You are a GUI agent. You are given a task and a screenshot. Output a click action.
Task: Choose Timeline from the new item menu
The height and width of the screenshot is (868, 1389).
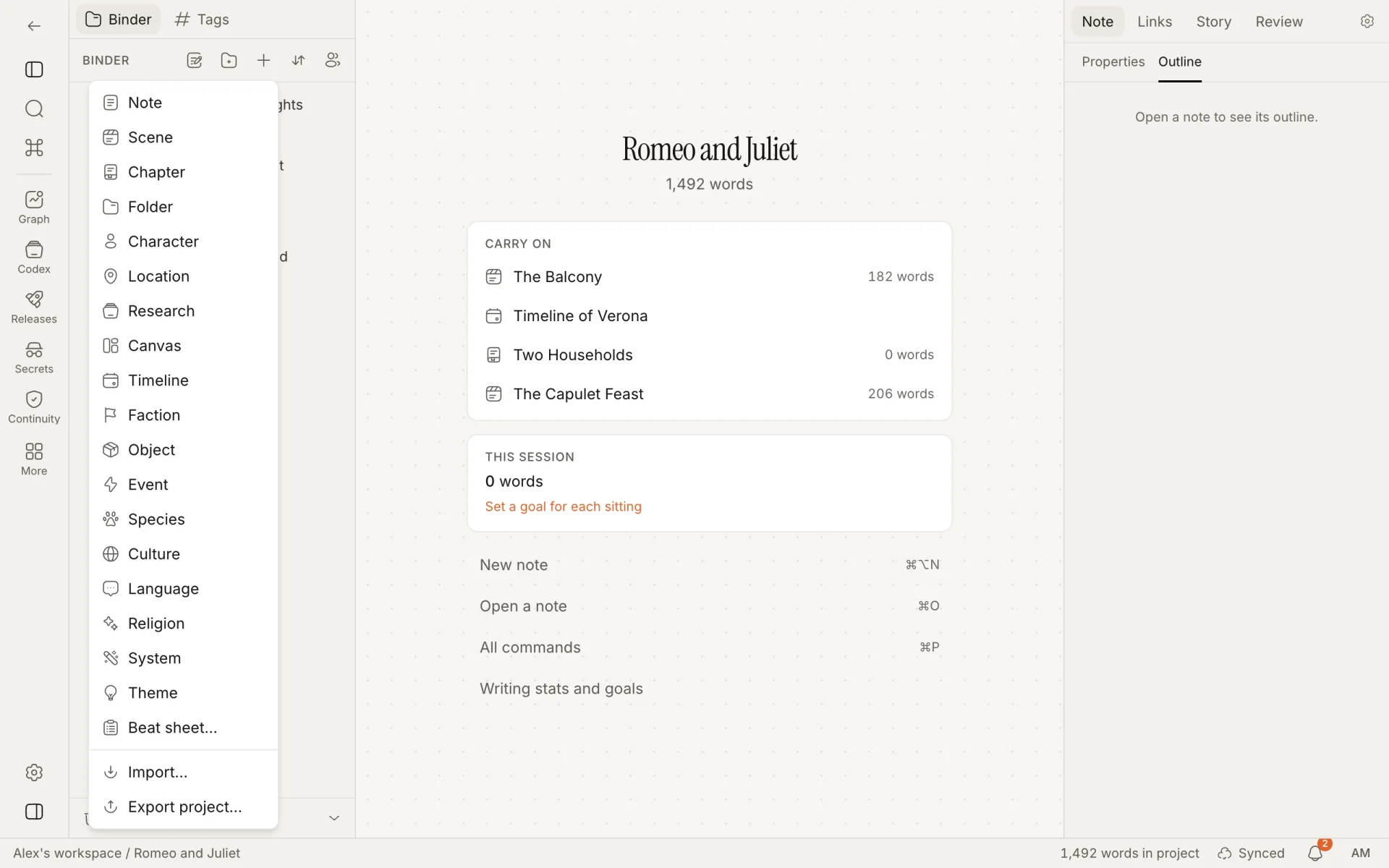coord(183,380)
